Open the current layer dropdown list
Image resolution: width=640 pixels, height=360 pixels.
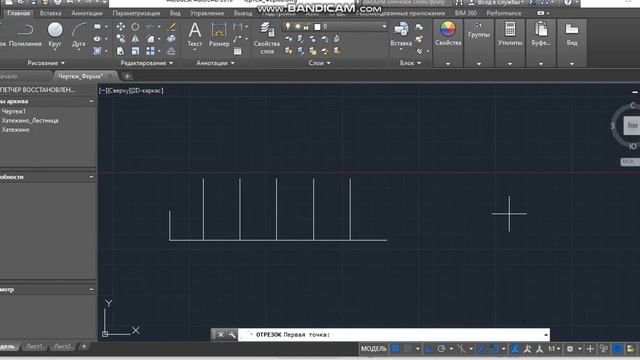pos(384,27)
